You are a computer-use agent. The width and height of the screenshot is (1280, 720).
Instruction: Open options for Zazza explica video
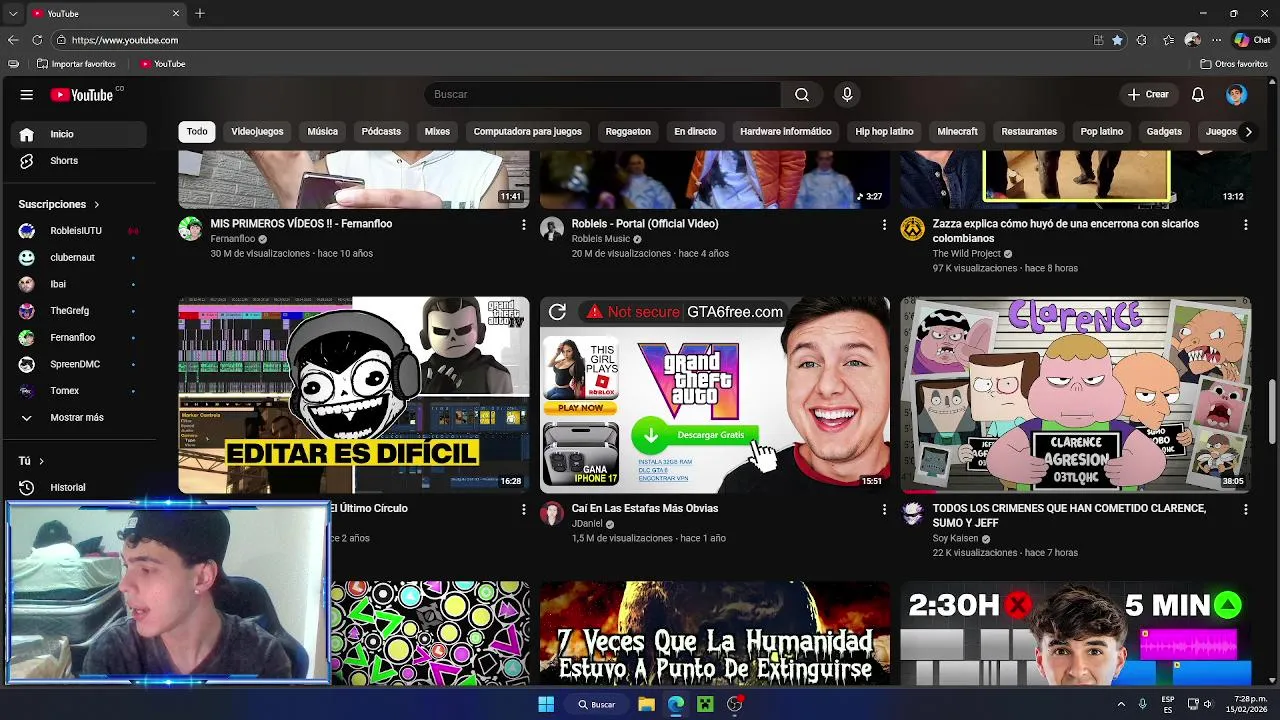1245,225
